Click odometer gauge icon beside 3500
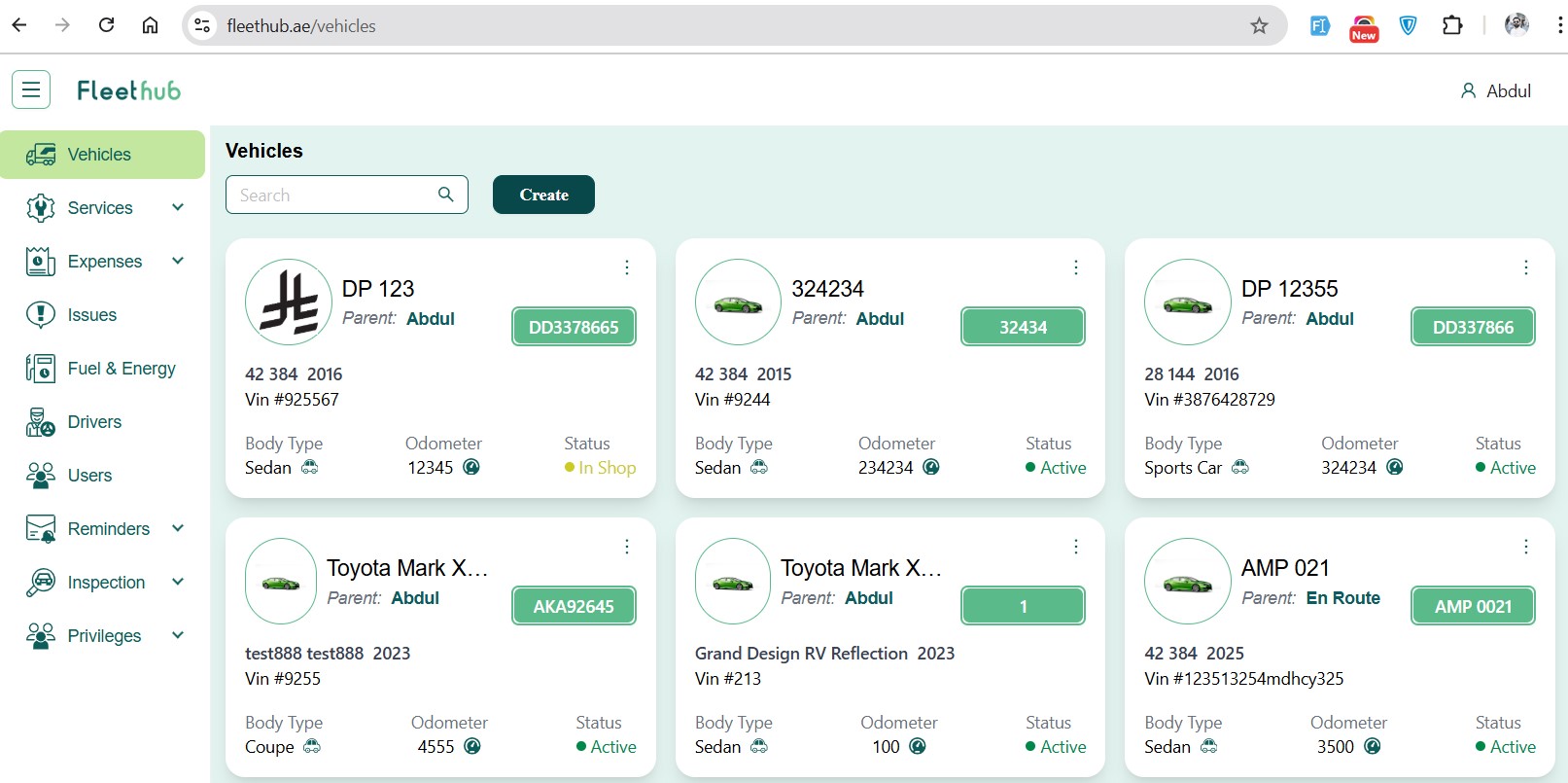 click(x=1372, y=746)
